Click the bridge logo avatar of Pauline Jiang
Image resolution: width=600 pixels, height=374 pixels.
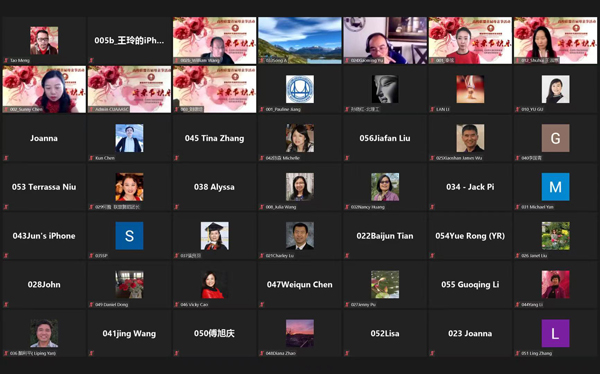300,89
